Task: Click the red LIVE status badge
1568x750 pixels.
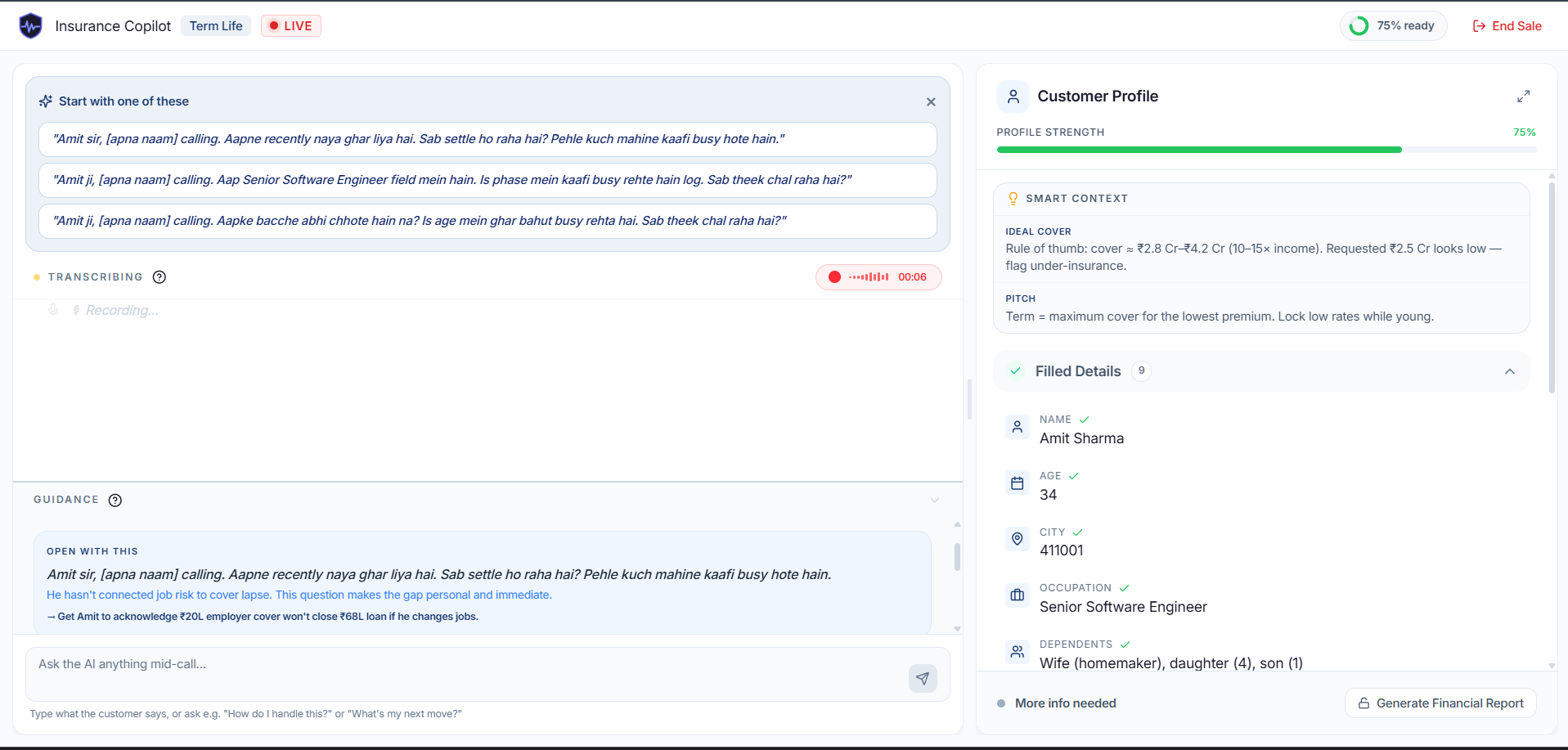Action: (291, 26)
